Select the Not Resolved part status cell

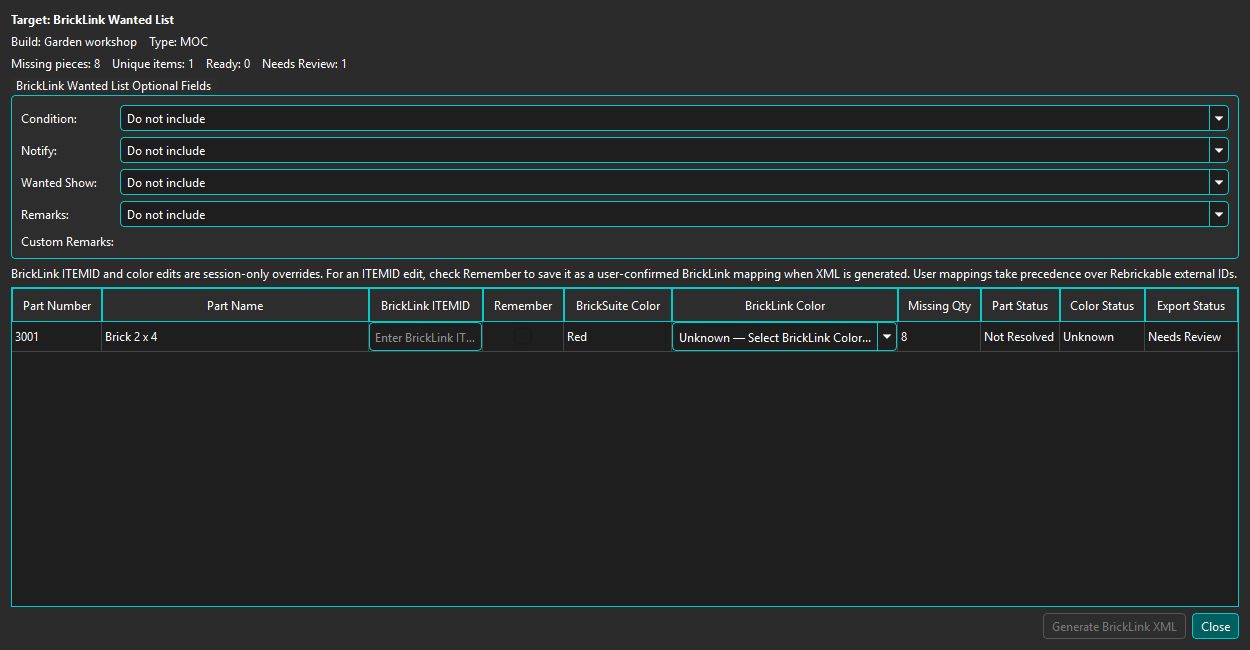1020,337
